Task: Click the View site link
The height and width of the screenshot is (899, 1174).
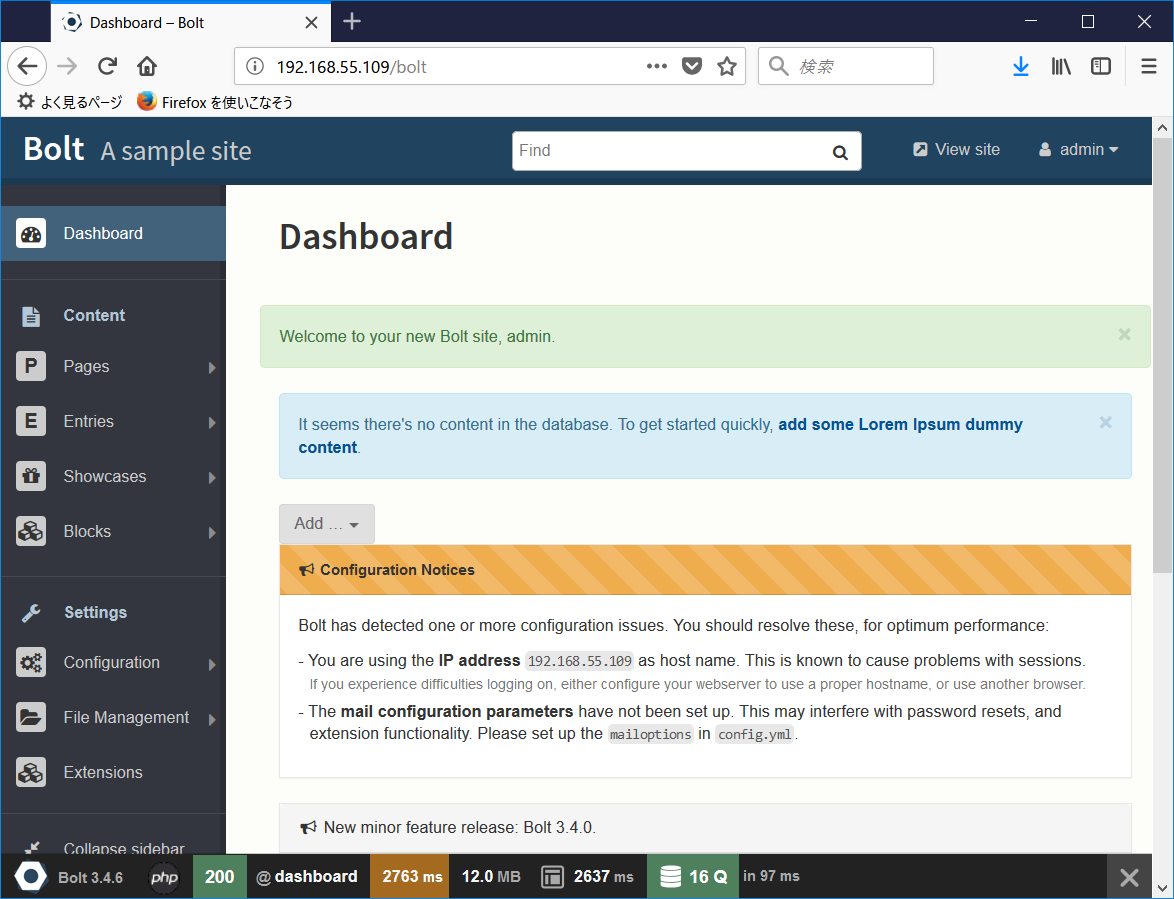Action: (x=956, y=150)
